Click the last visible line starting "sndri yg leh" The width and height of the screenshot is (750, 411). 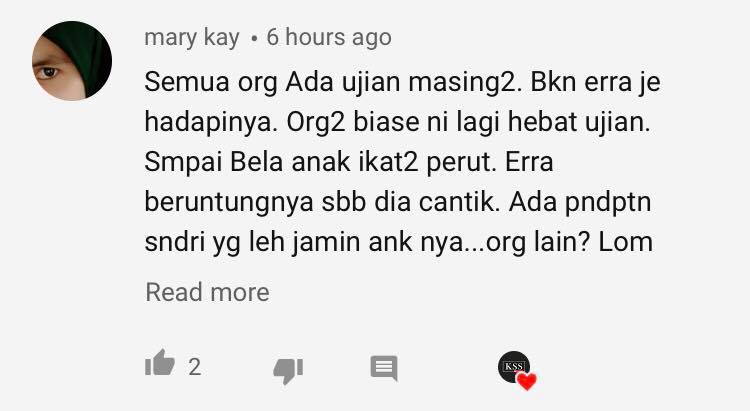pyautogui.click(x=398, y=242)
